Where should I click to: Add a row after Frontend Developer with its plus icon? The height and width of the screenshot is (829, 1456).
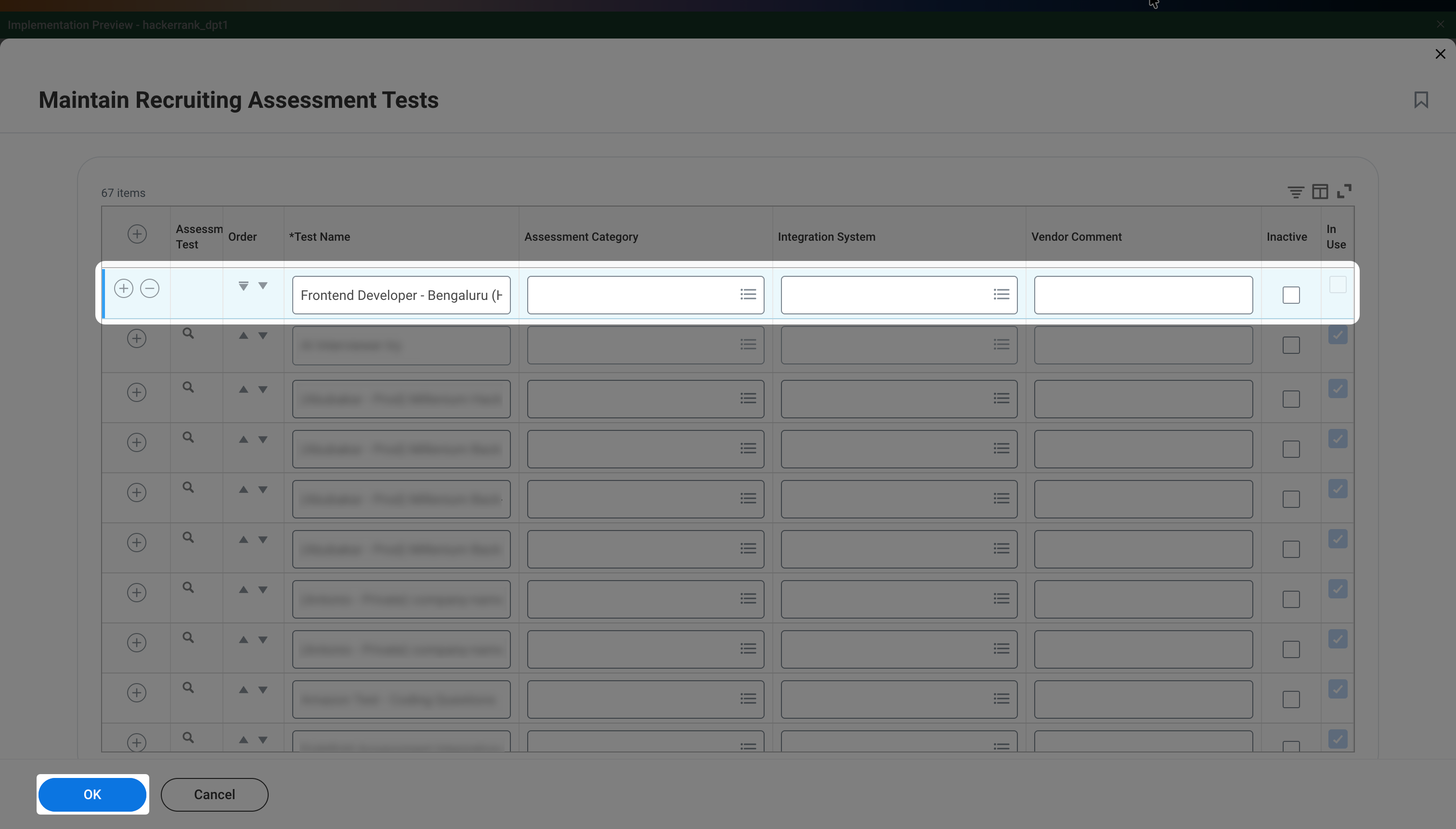coord(124,288)
